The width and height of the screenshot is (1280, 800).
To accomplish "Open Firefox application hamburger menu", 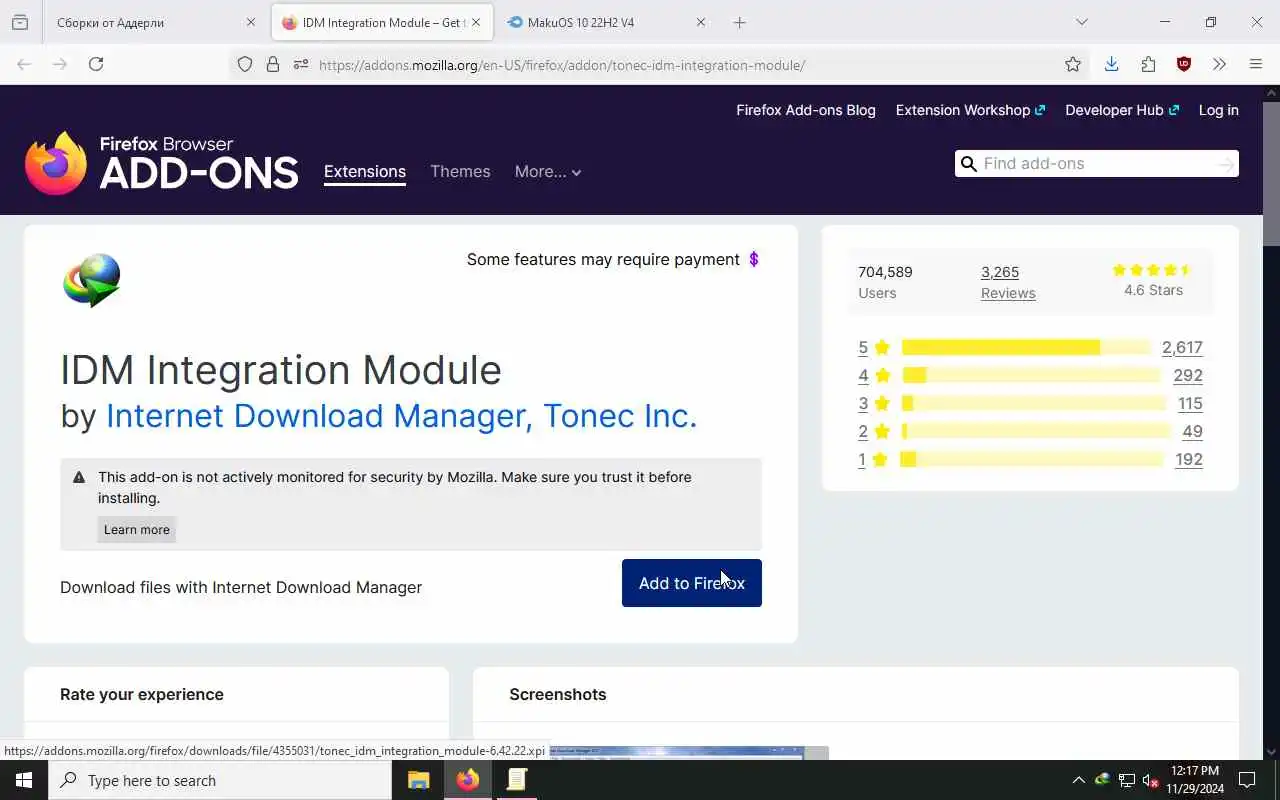I will (1256, 64).
